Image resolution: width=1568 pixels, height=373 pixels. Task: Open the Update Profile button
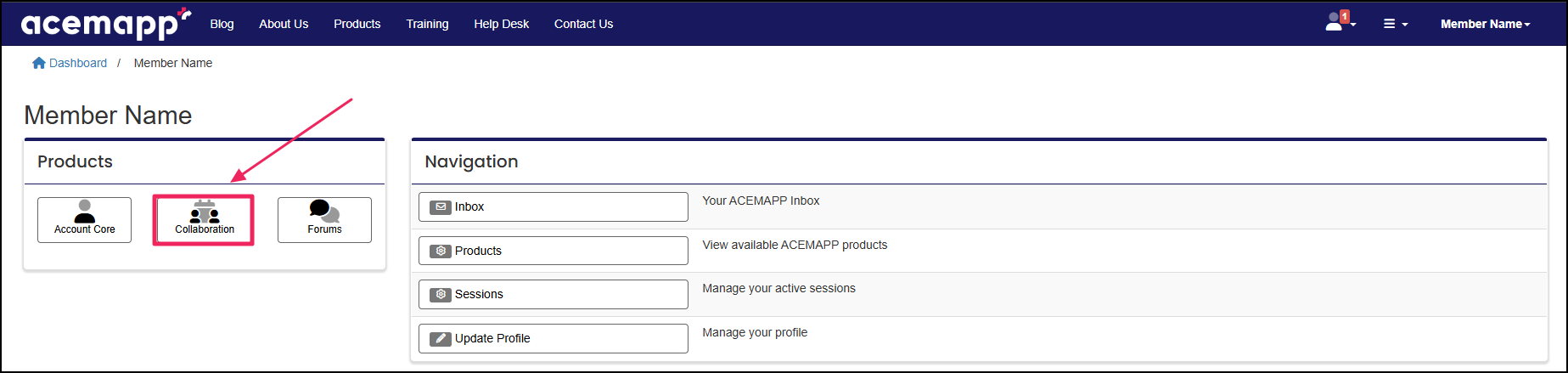pyautogui.click(x=554, y=338)
